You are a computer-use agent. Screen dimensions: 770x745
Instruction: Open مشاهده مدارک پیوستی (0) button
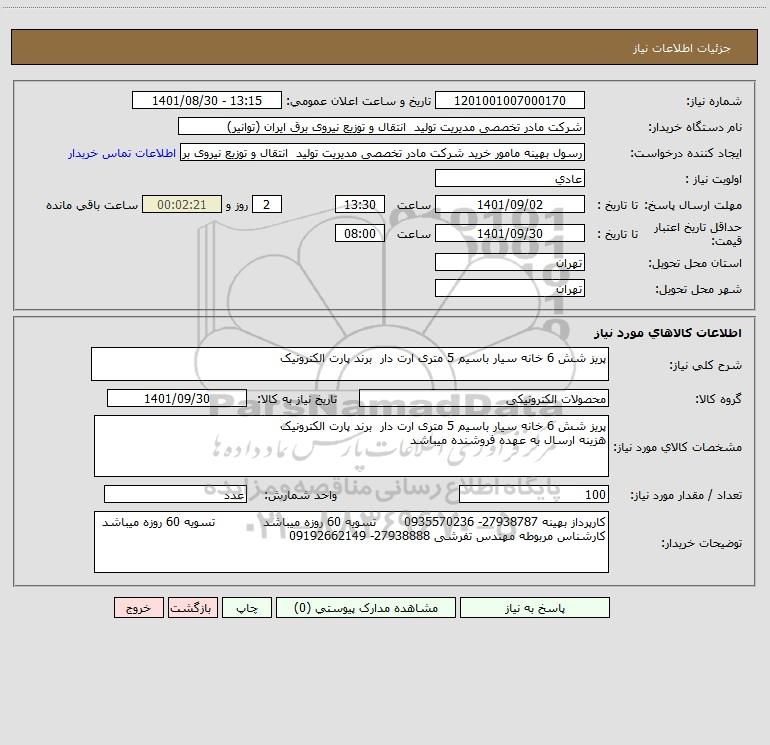click(x=366, y=608)
